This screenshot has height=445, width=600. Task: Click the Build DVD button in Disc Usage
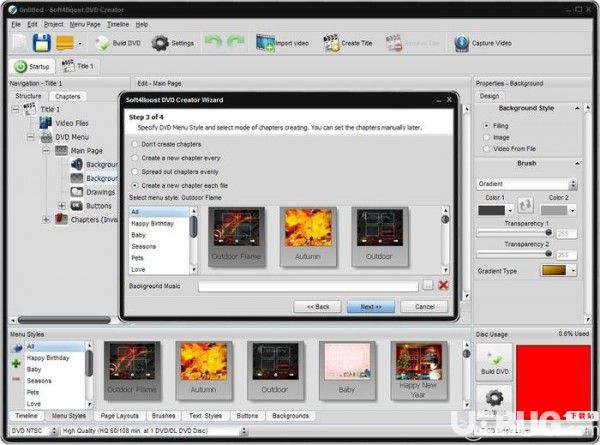point(494,362)
